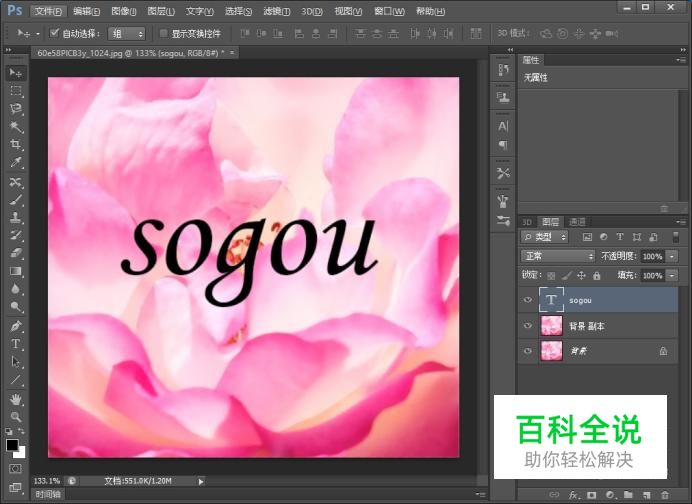The height and width of the screenshot is (504, 692).
Task: Select the Blur tool
Action: (x=16, y=289)
